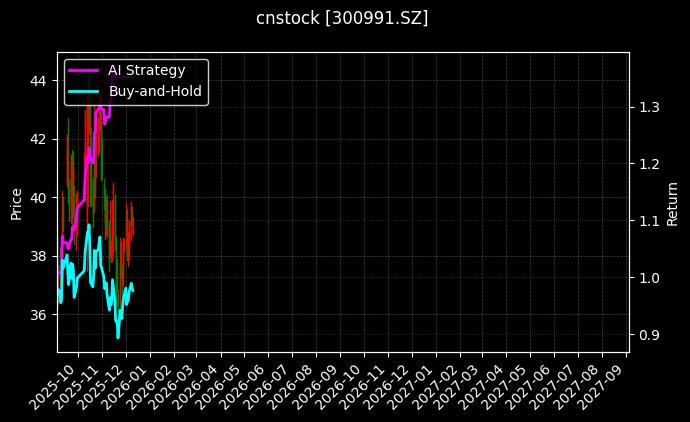Click the 2027-05 date tick label
The image size is (690, 422).
[503, 386]
